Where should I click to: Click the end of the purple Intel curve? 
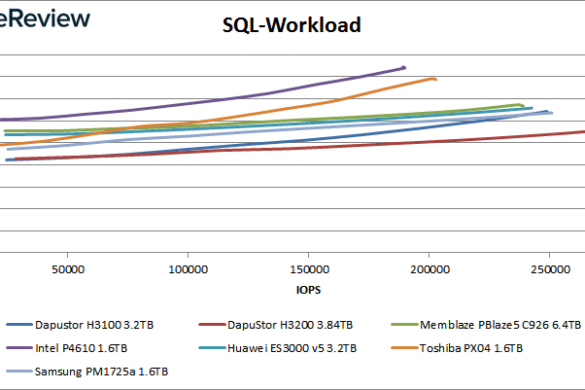pos(404,68)
